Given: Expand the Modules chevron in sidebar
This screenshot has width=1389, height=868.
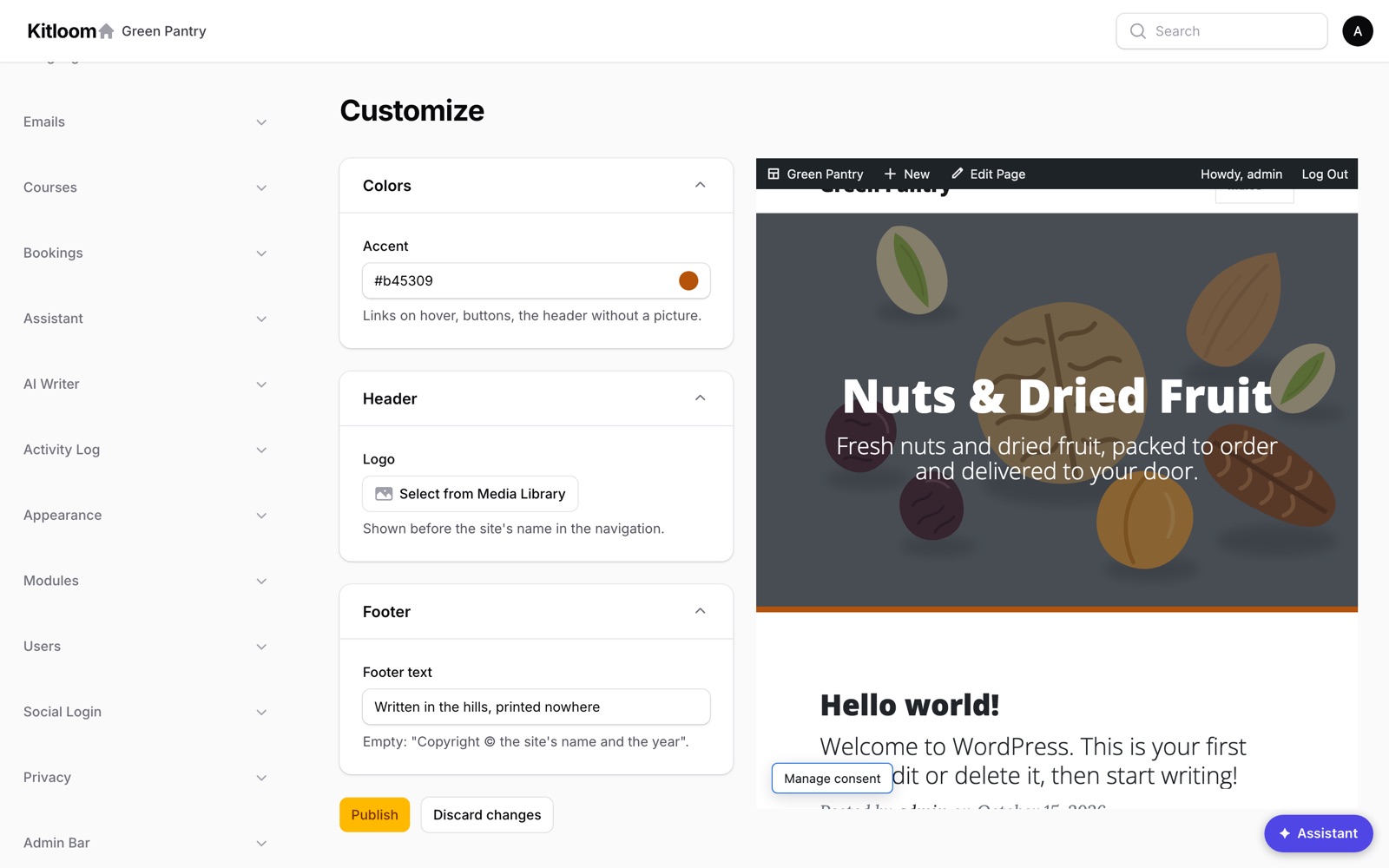Looking at the screenshot, I should [x=261, y=581].
